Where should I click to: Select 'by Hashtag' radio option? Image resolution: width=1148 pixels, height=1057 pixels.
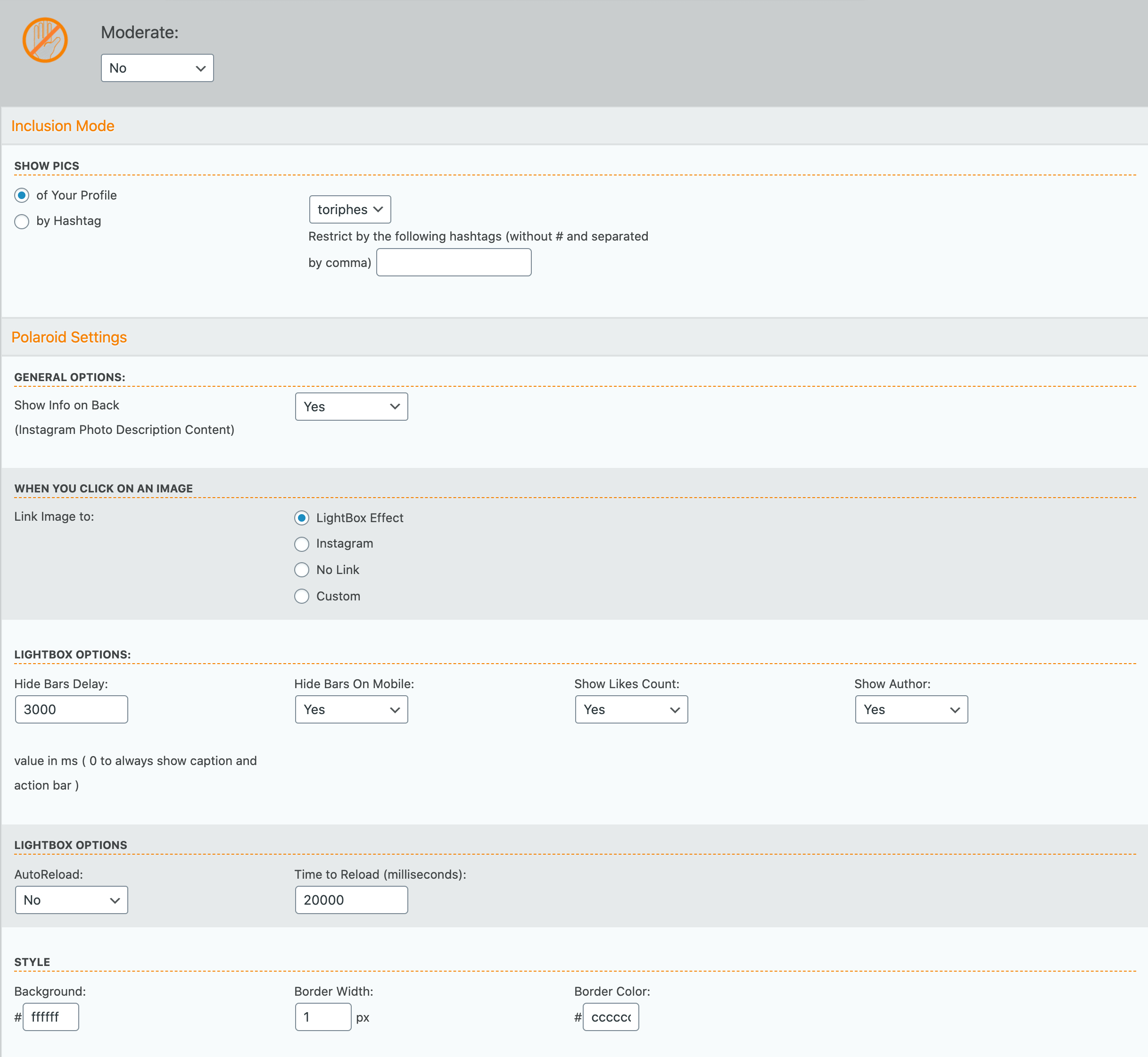22,221
